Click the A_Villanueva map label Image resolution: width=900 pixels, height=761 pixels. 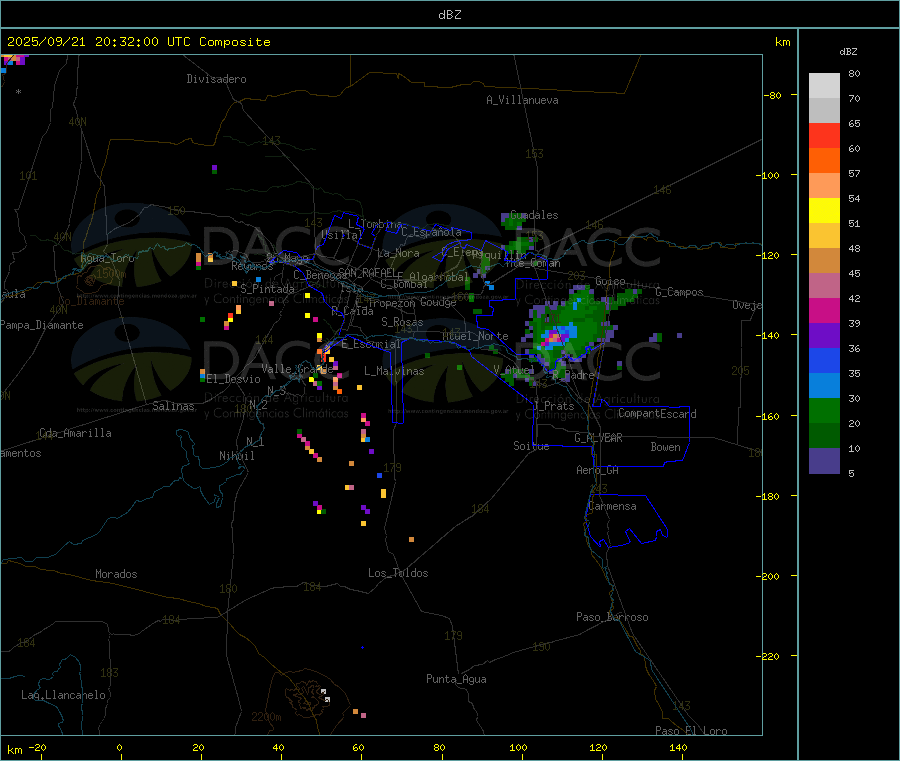tap(522, 100)
